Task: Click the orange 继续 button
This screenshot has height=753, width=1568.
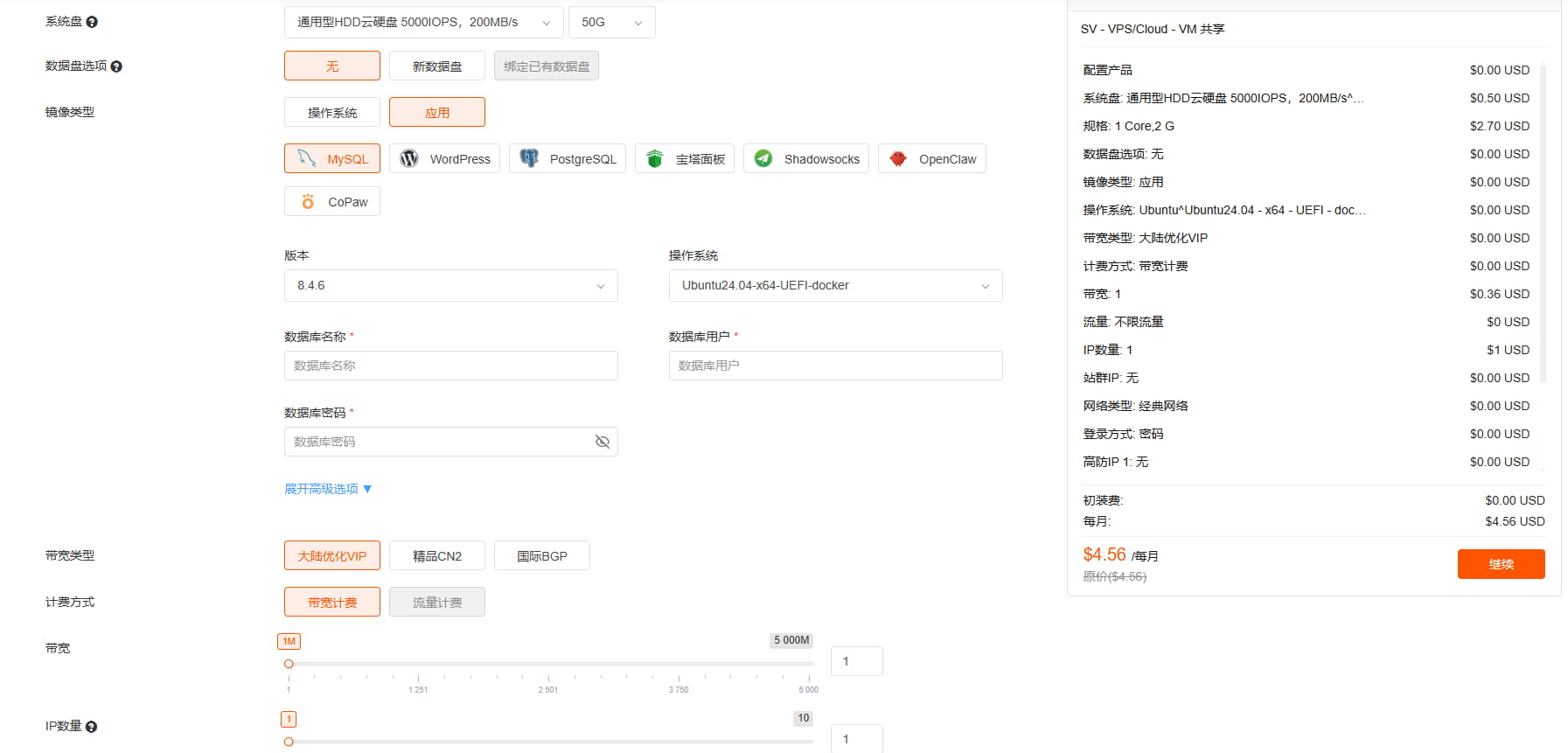Action: (1501, 564)
